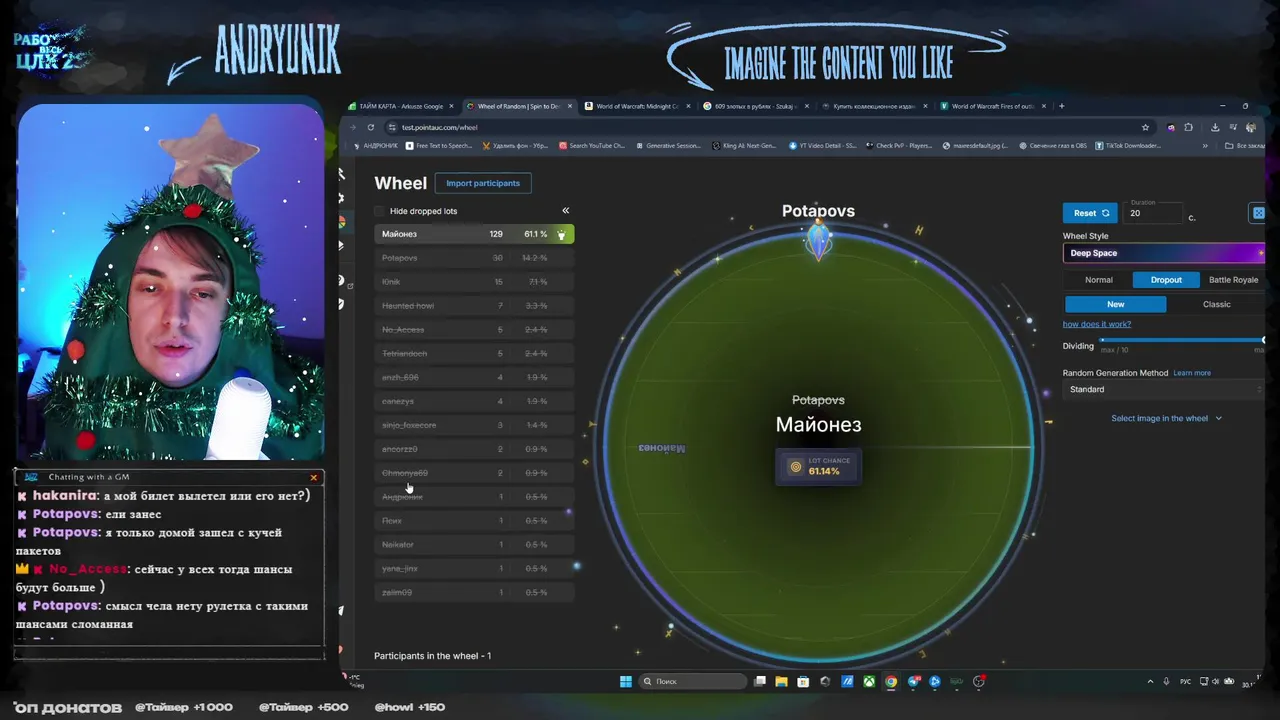Expand the system tray hidden icons

click(1150, 681)
